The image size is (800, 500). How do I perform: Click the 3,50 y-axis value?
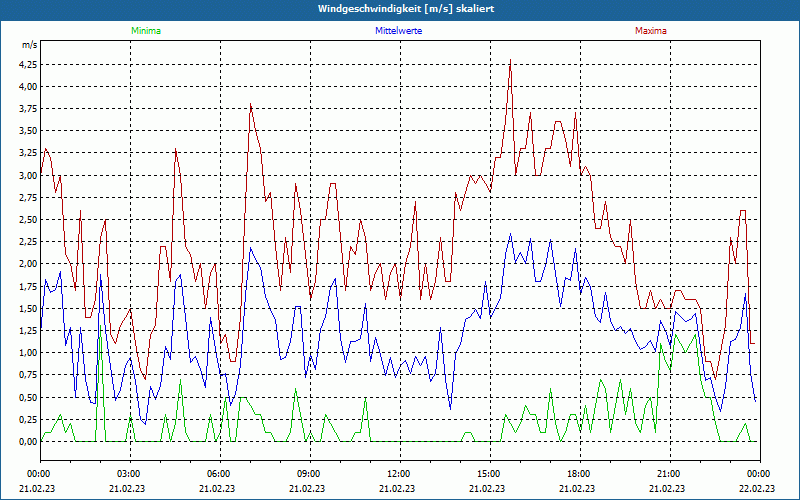point(28,131)
